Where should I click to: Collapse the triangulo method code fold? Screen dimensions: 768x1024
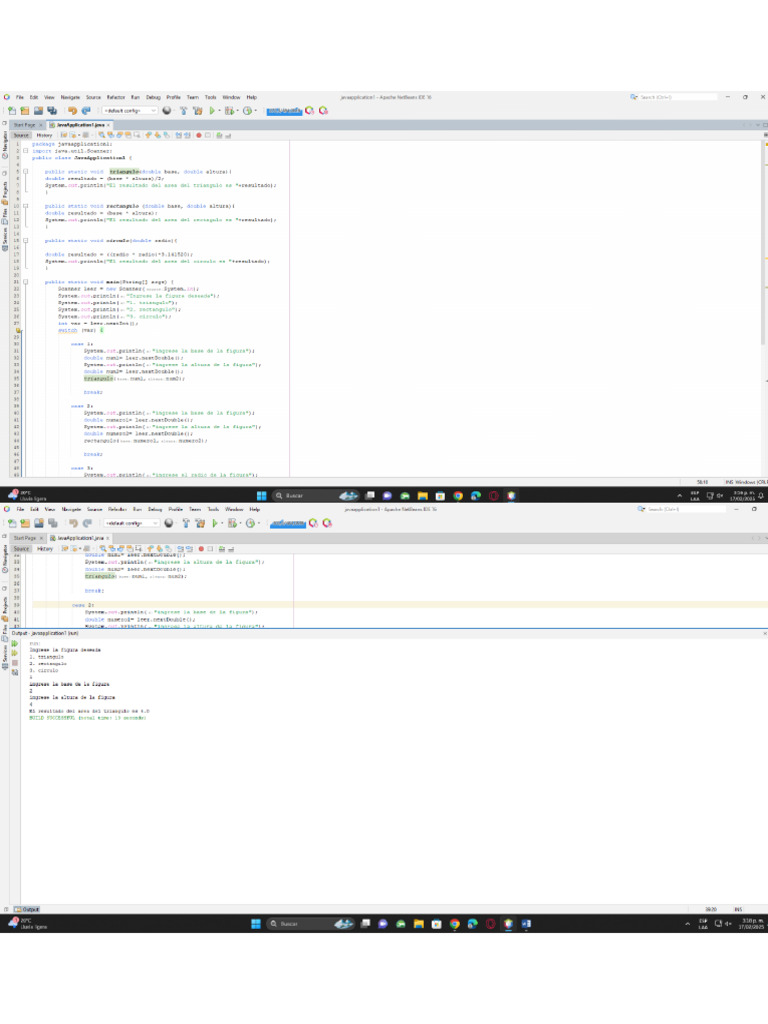[26, 171]
